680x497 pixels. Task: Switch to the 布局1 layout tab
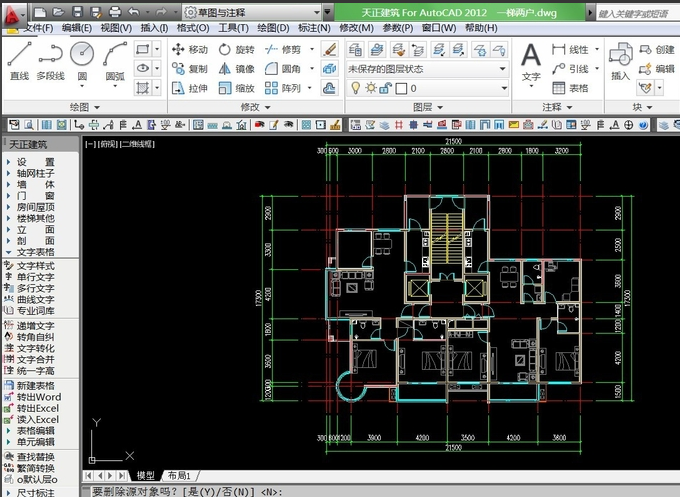(x=179, y=475)
